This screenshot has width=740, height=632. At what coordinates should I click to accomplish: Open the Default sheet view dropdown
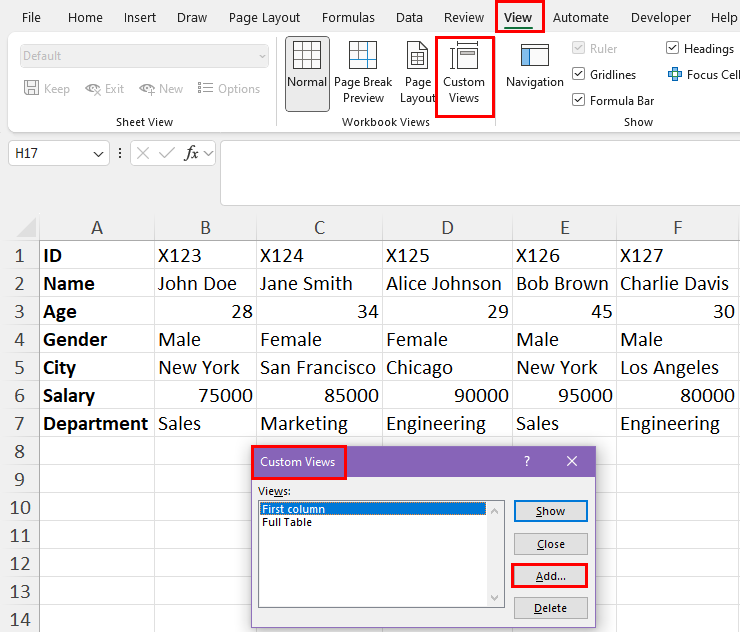[144, 56]
